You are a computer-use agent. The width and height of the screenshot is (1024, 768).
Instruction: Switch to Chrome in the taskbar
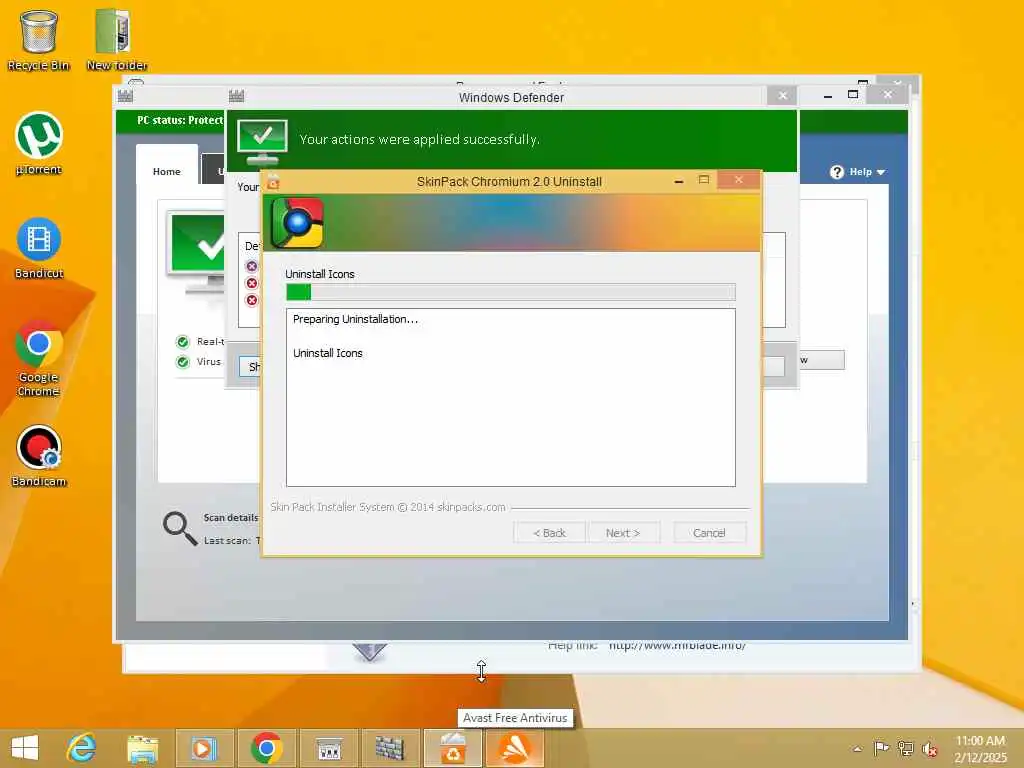pos(266,748)
